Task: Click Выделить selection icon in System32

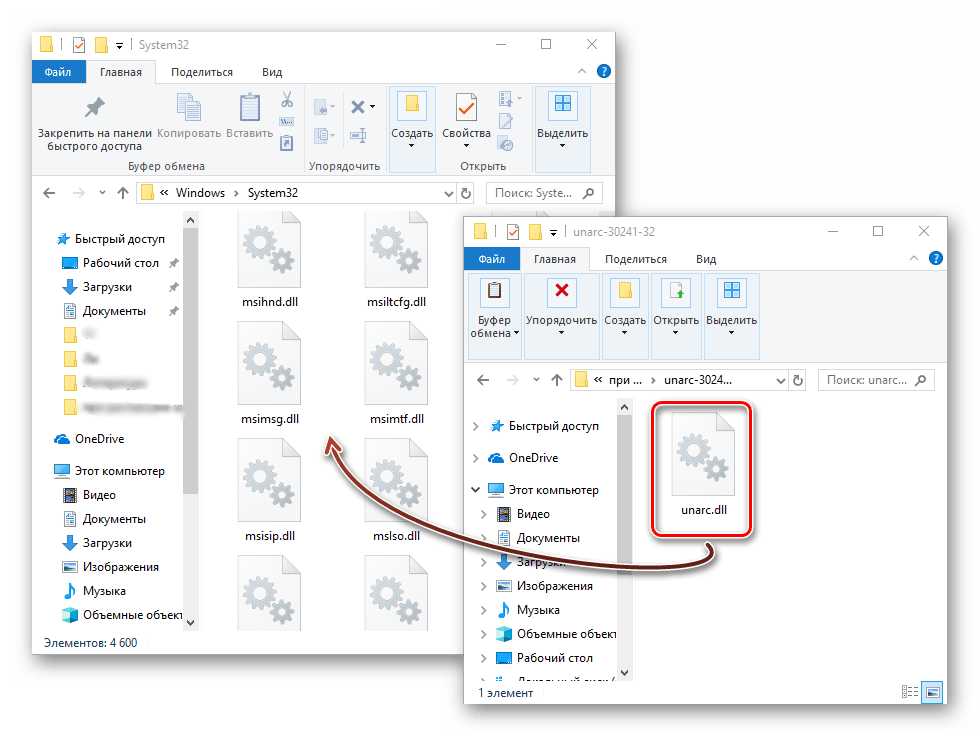Action: coord(562,106)
